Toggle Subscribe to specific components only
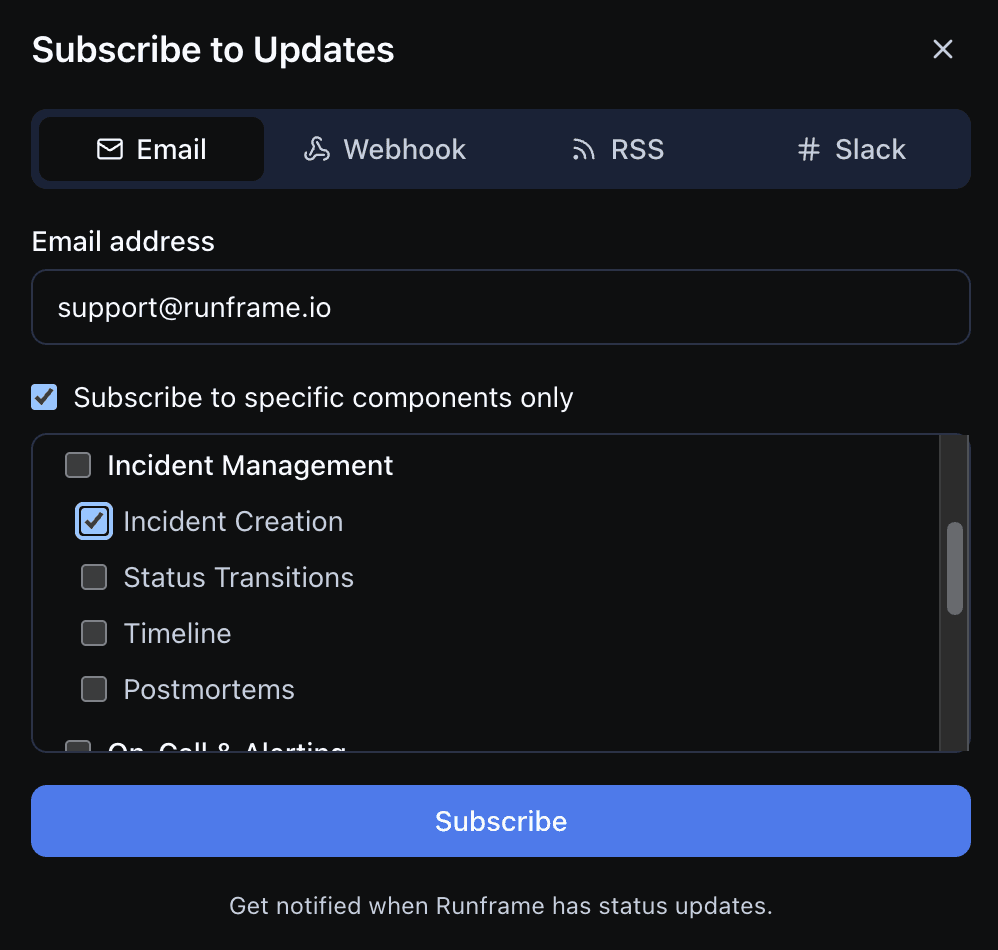The image size is (998, 950). pos(43,397)
